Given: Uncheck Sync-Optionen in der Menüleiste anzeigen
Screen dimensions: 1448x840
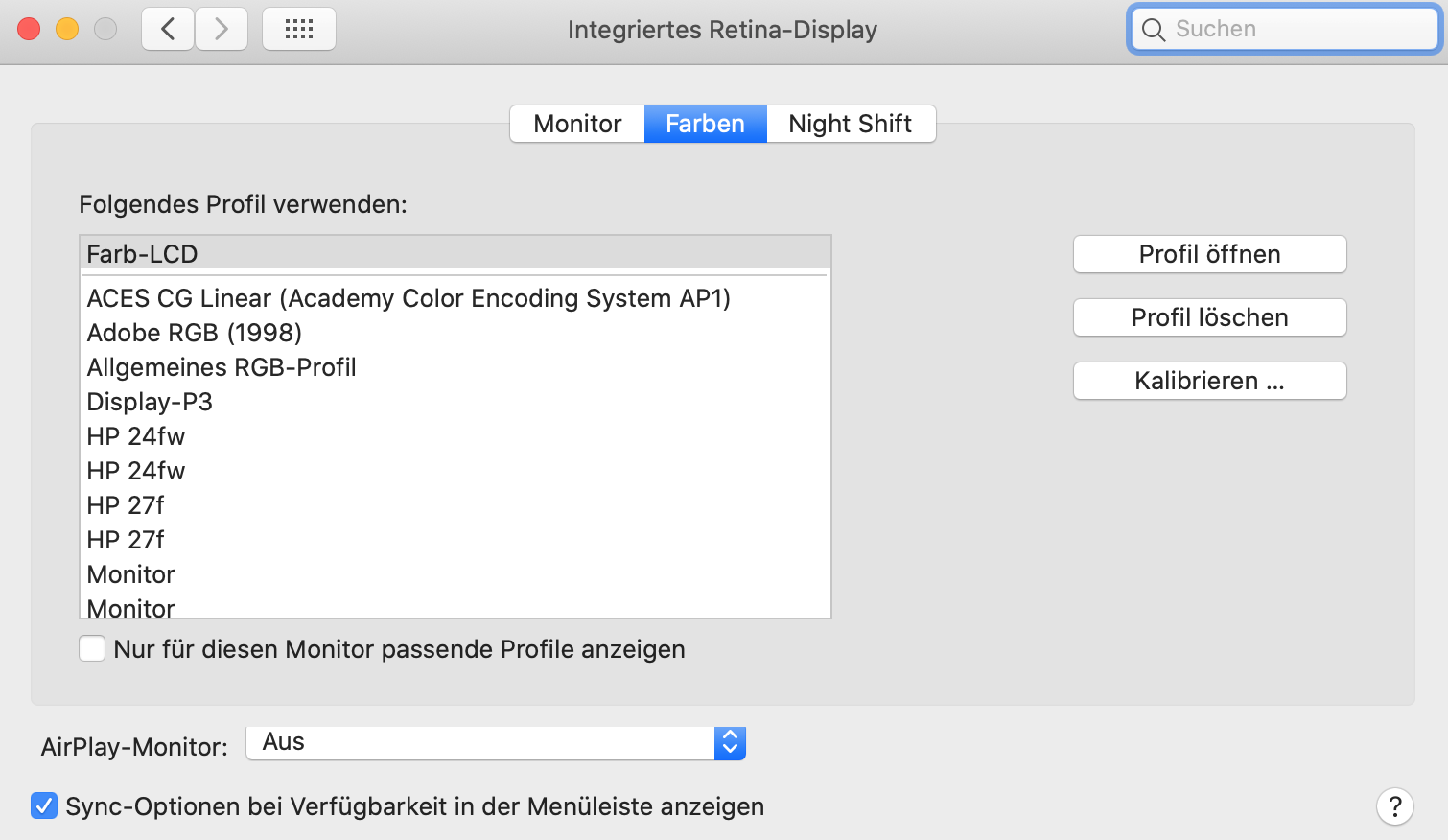Looking at the screenshot, I should click(44, 805).
